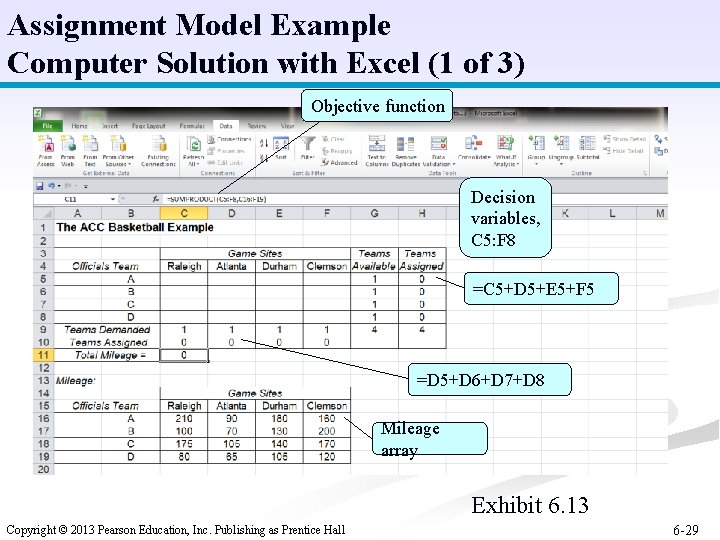Select column L header
Viewport: 720px width, 540px height.
(x=612, y=213)
